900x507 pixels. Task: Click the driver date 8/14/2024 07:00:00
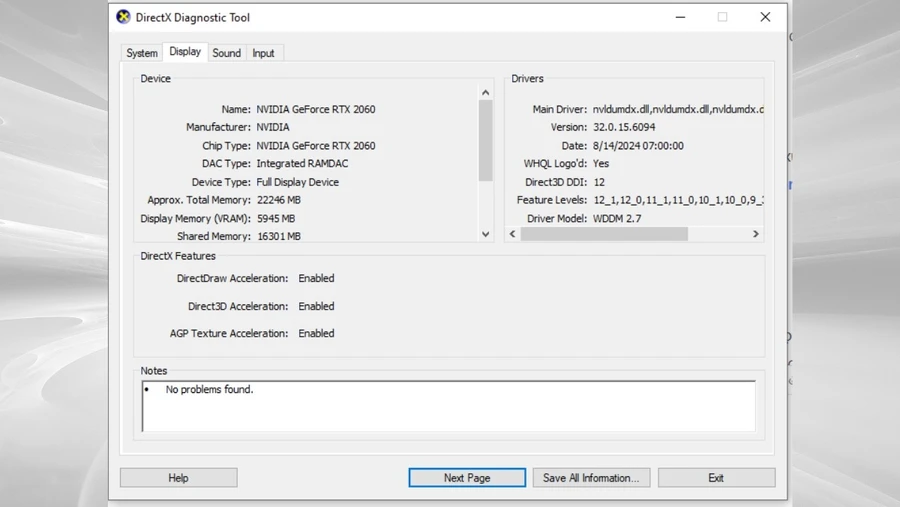coord(638,146)
